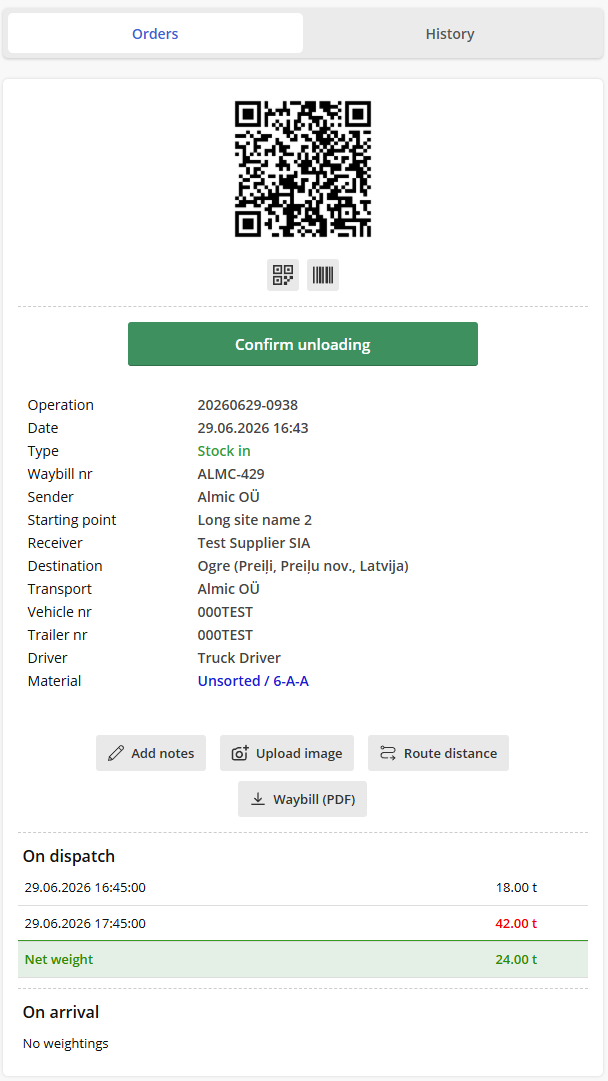
Task: Click the route arrows icon on Route distance
Action: 388,753
